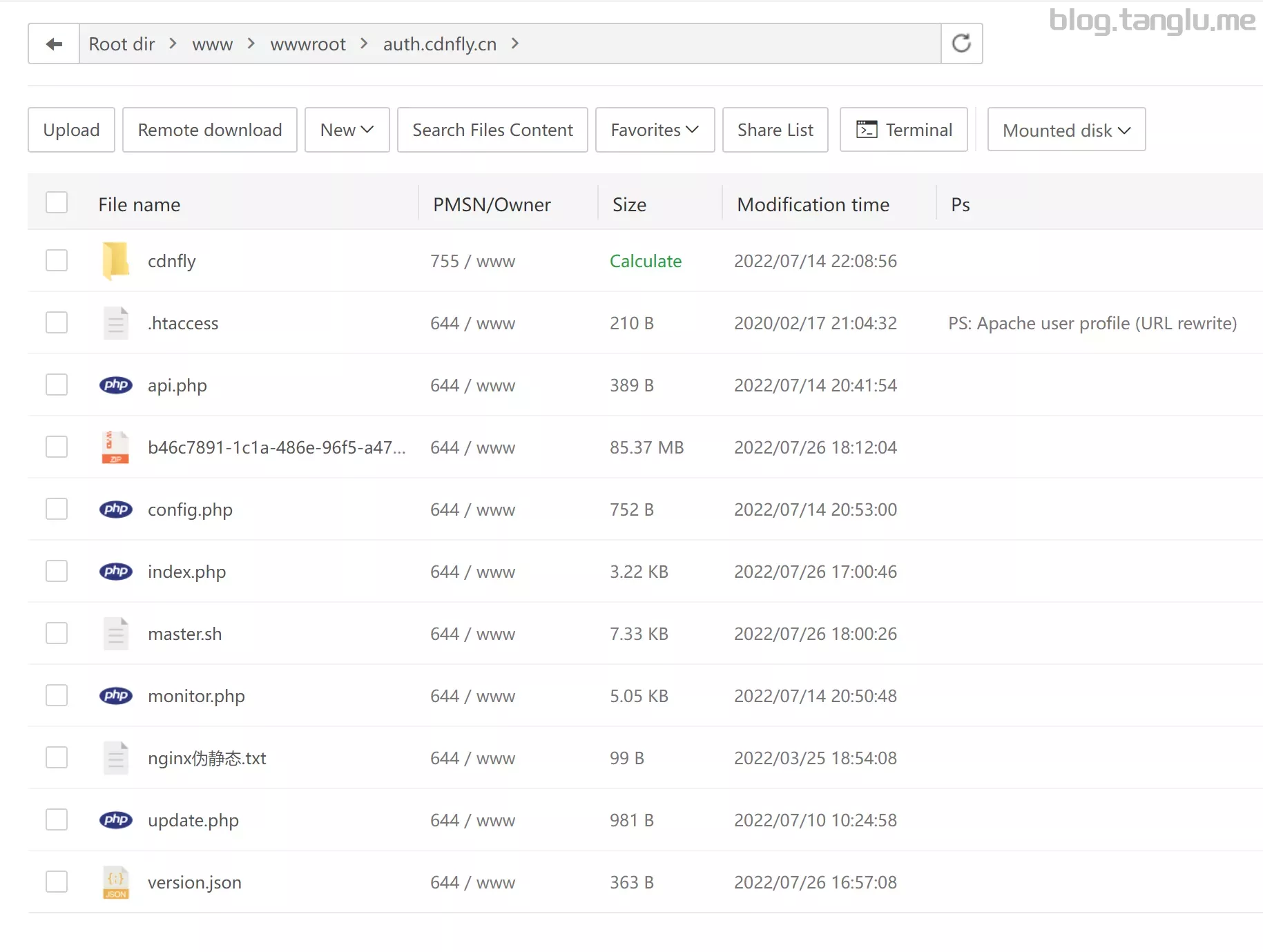Open the Terminal
1263x952 pixels.
pos(903,130)
